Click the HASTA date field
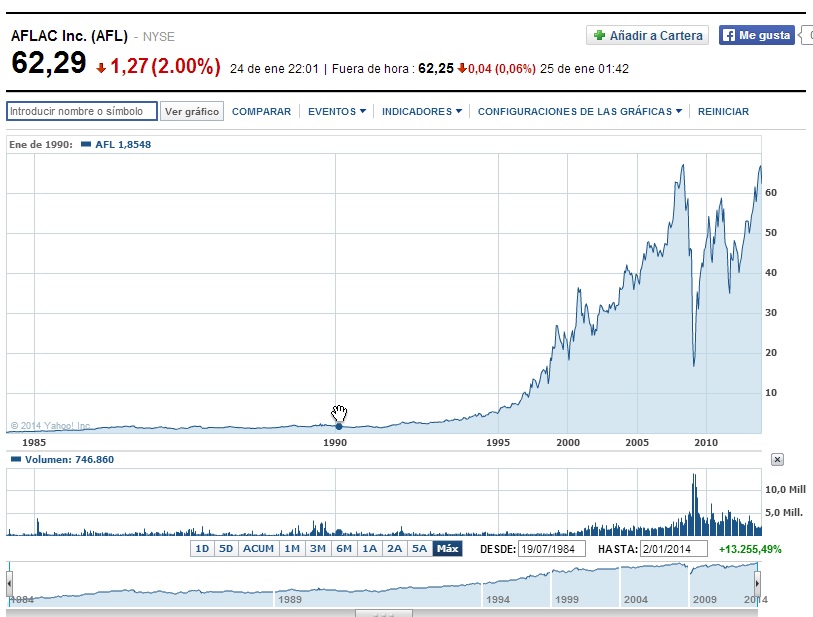Viewport: 813px width, 617px height. point(674,549)
